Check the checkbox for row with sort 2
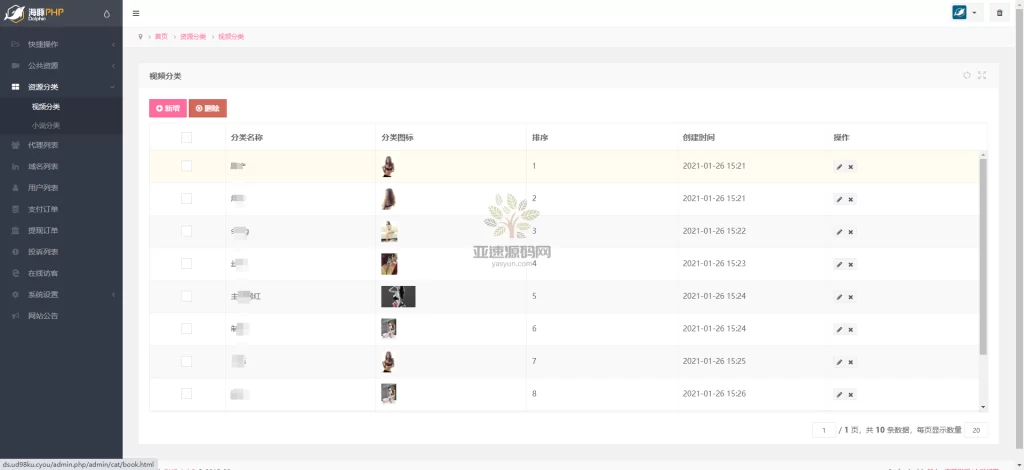This screenshot has height=470, width=1024. 186,199
